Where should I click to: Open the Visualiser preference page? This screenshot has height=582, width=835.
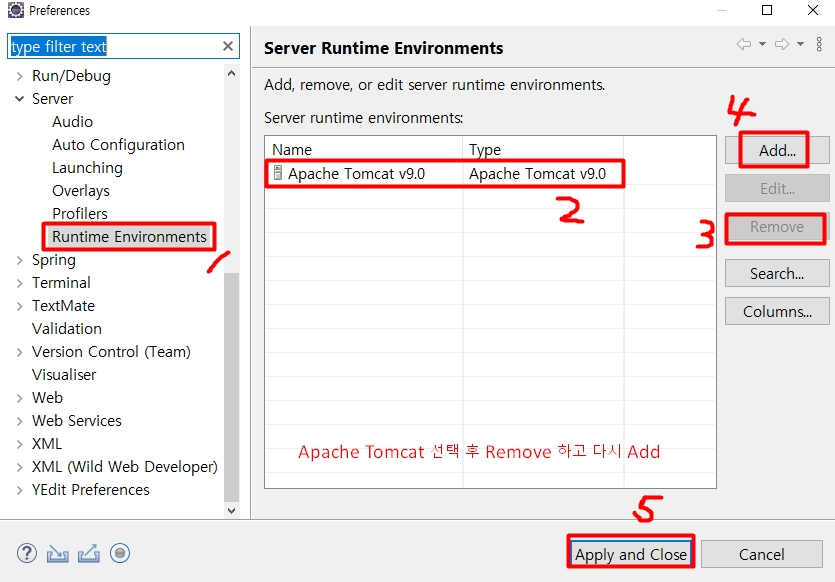64,375
